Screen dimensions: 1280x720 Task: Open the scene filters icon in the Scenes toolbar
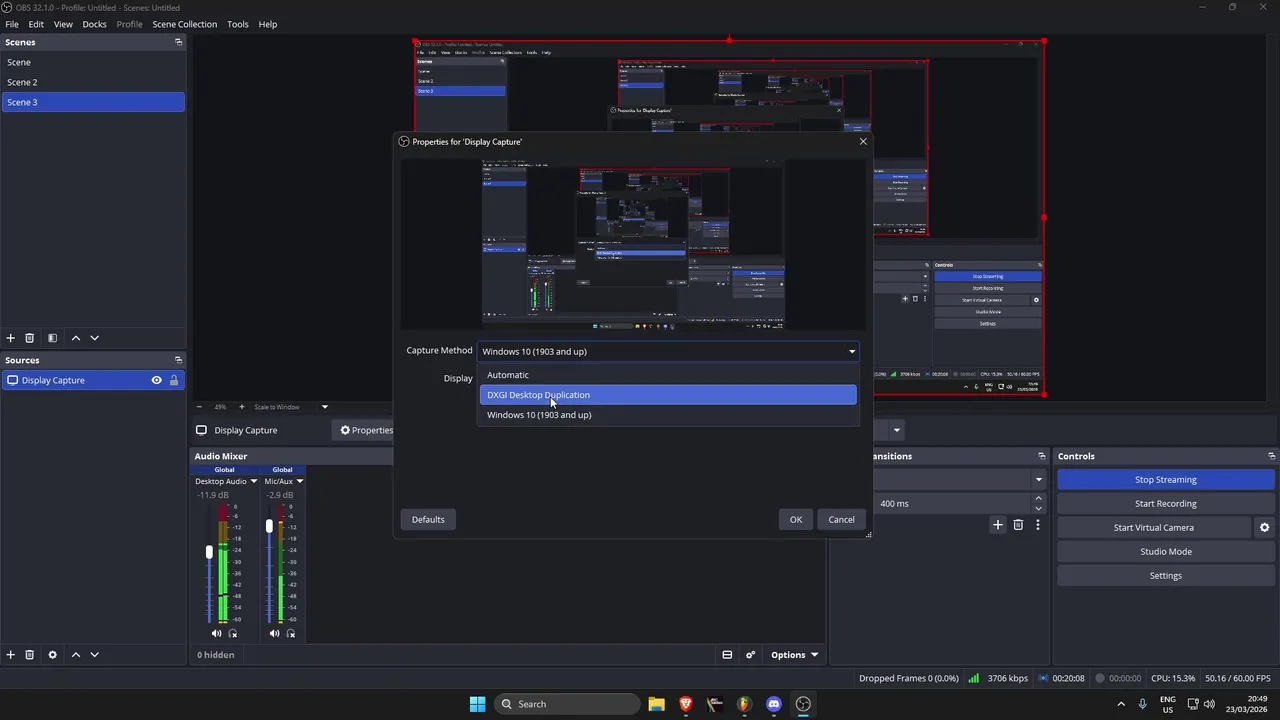pos(52,338)
